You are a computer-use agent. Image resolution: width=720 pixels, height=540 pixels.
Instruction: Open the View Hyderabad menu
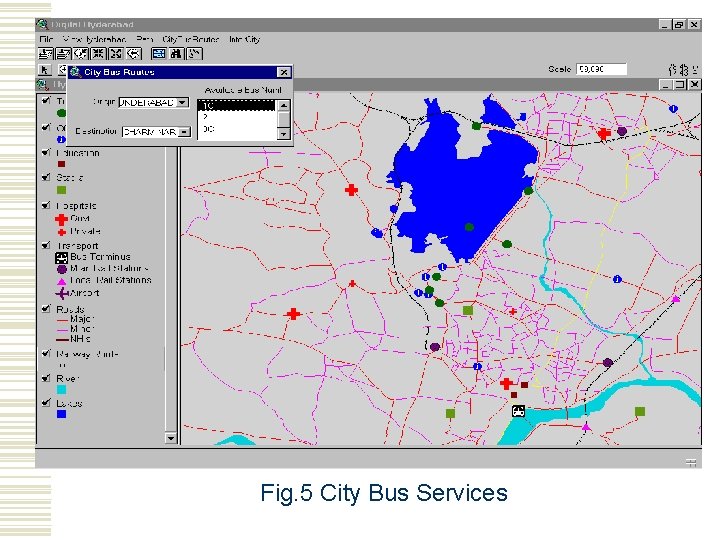coord(94,39)
